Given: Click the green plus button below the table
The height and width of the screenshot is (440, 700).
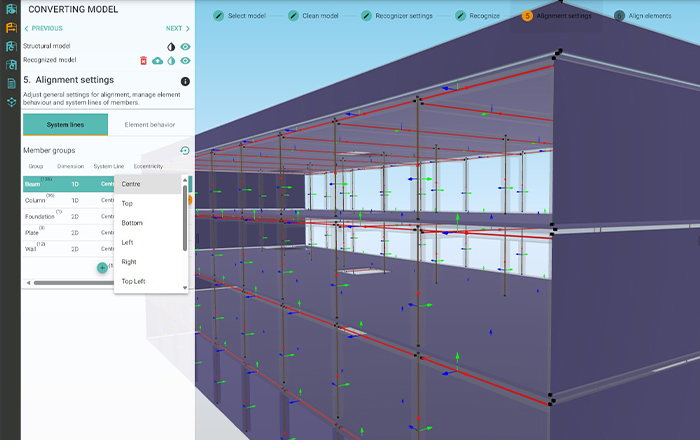Looking at the screenshot, I should coord(102,268).
